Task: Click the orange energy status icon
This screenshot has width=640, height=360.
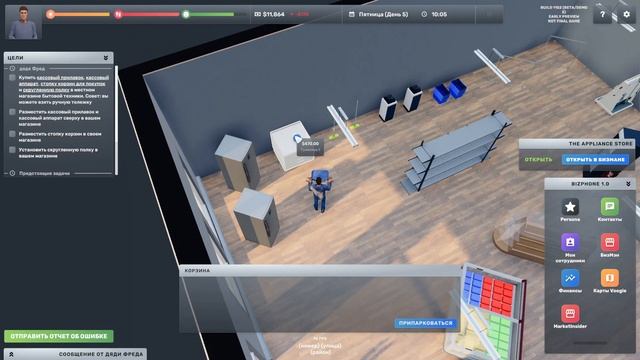Action: (x=50, y=14)
